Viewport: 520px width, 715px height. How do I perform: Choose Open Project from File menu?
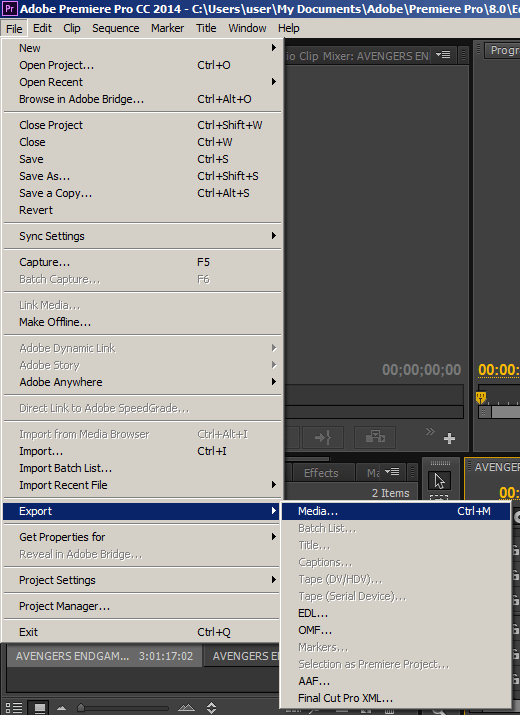[x=142, y=65]
